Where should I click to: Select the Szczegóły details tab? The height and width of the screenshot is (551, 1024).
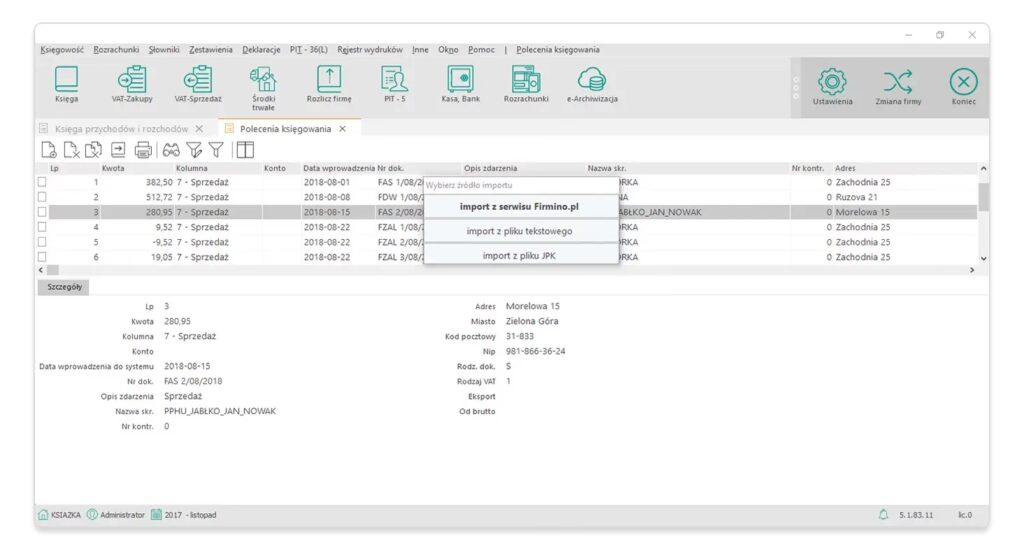point(65,287)
